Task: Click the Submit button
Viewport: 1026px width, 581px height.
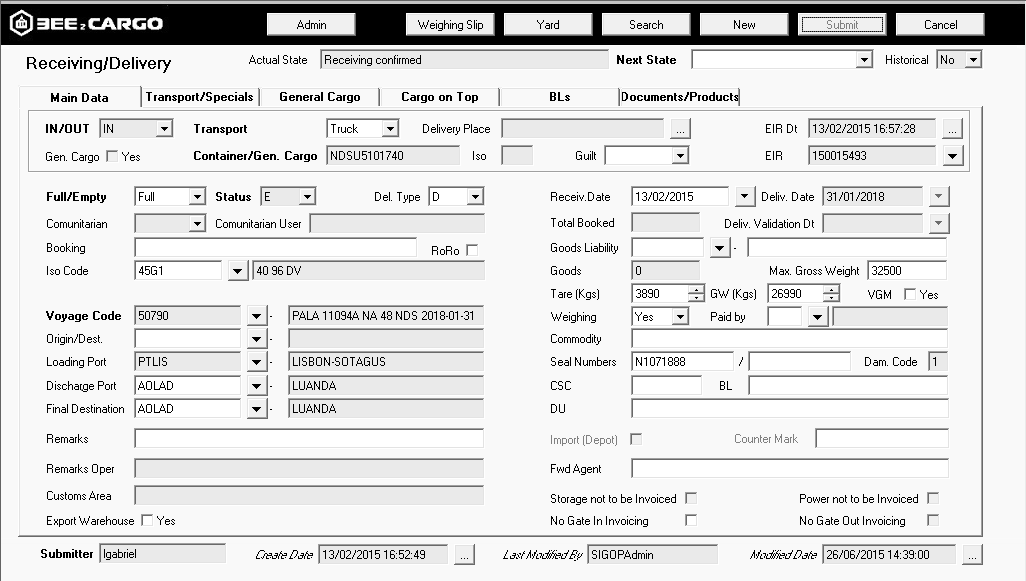Action: (x=842, y=25)
